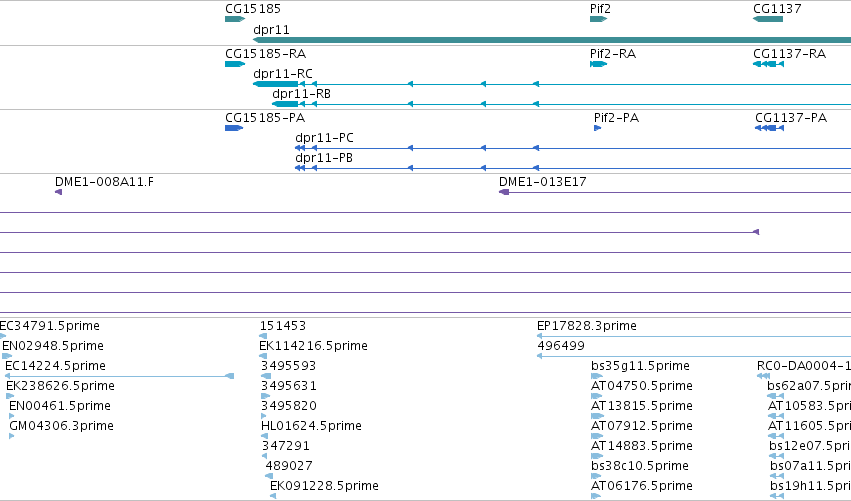Select the dpr11 gene bar

(x=552, y=40)
